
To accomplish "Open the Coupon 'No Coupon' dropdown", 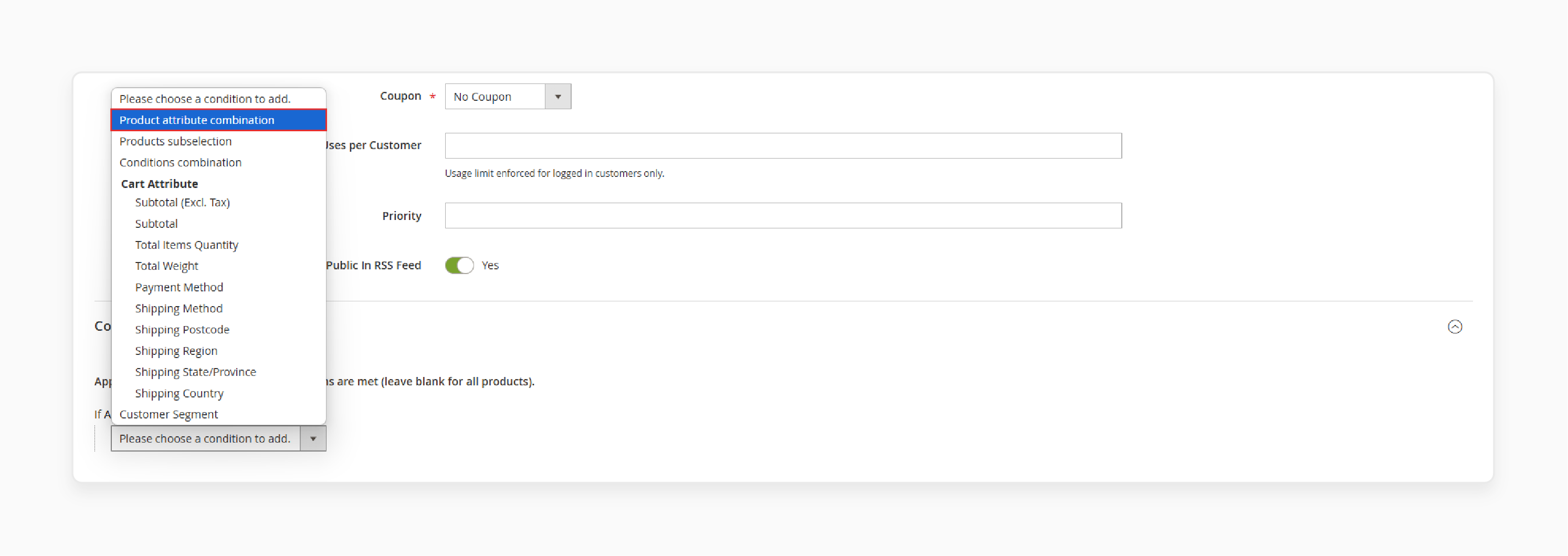I will pos(508,97).
